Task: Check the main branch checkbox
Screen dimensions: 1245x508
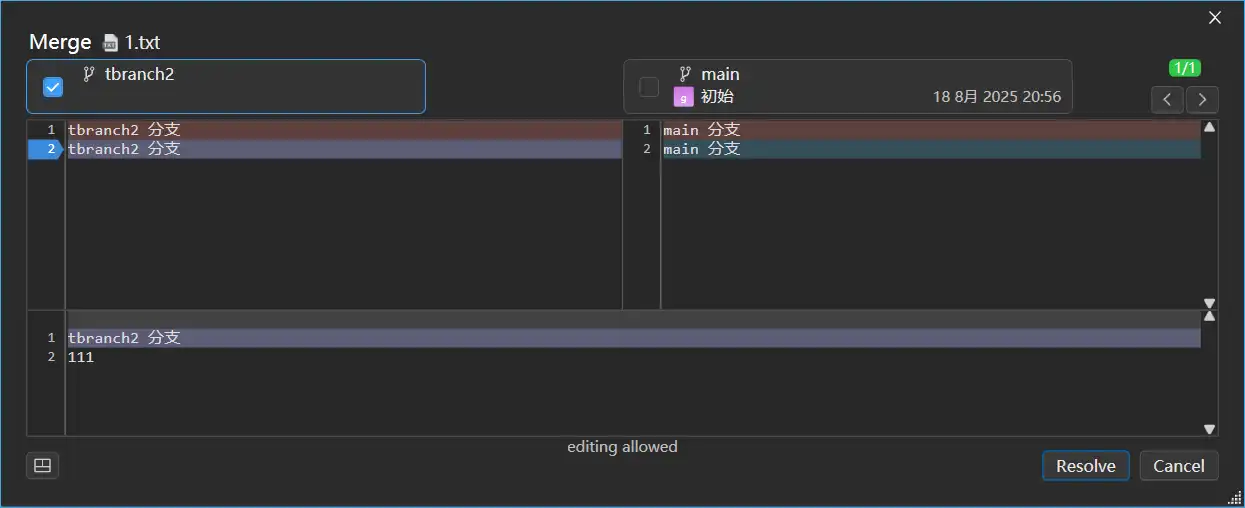Action: tap(649, 87)
